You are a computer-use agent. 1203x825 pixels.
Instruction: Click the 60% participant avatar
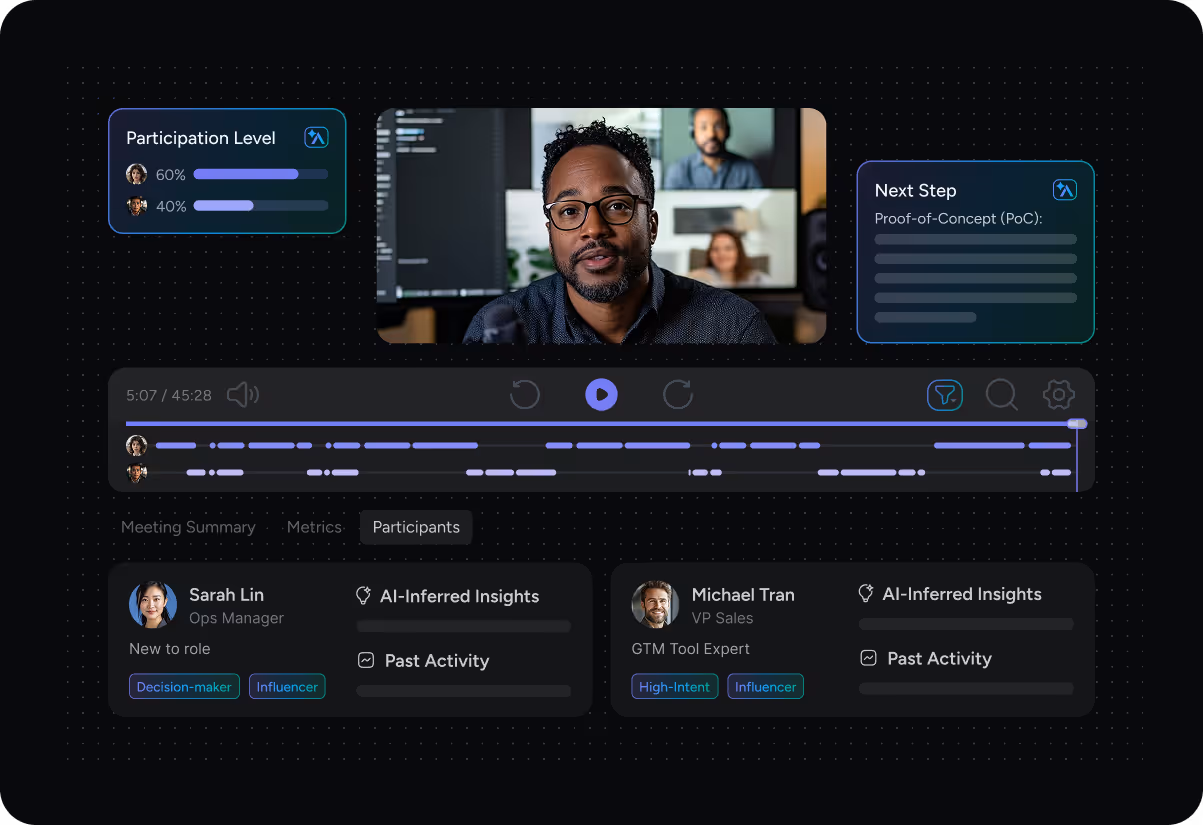pos(137,175)
